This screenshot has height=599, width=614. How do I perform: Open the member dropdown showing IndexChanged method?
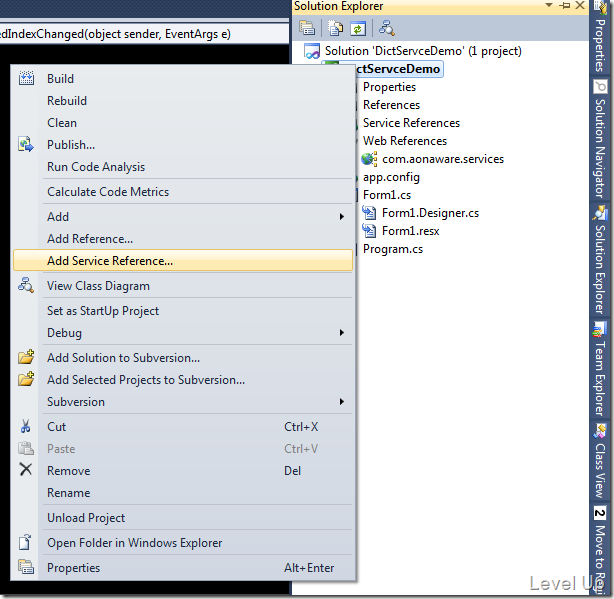pos(144,34)
